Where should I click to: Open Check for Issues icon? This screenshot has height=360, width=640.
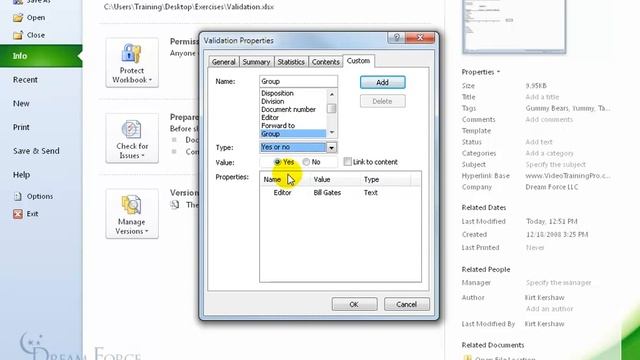tap(131, 129)
